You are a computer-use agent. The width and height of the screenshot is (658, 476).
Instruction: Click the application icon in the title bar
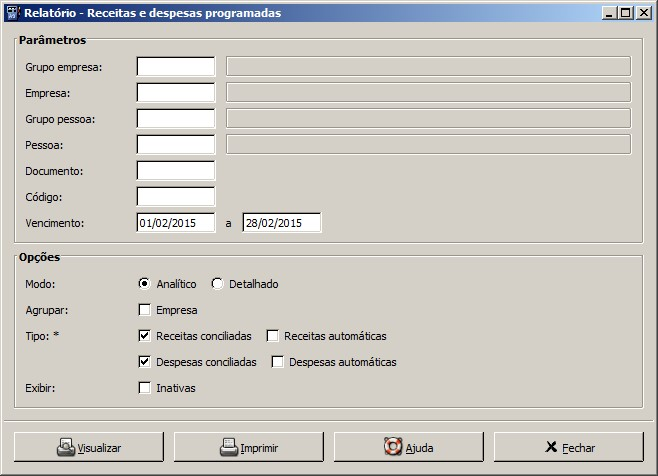pos(13,13)
